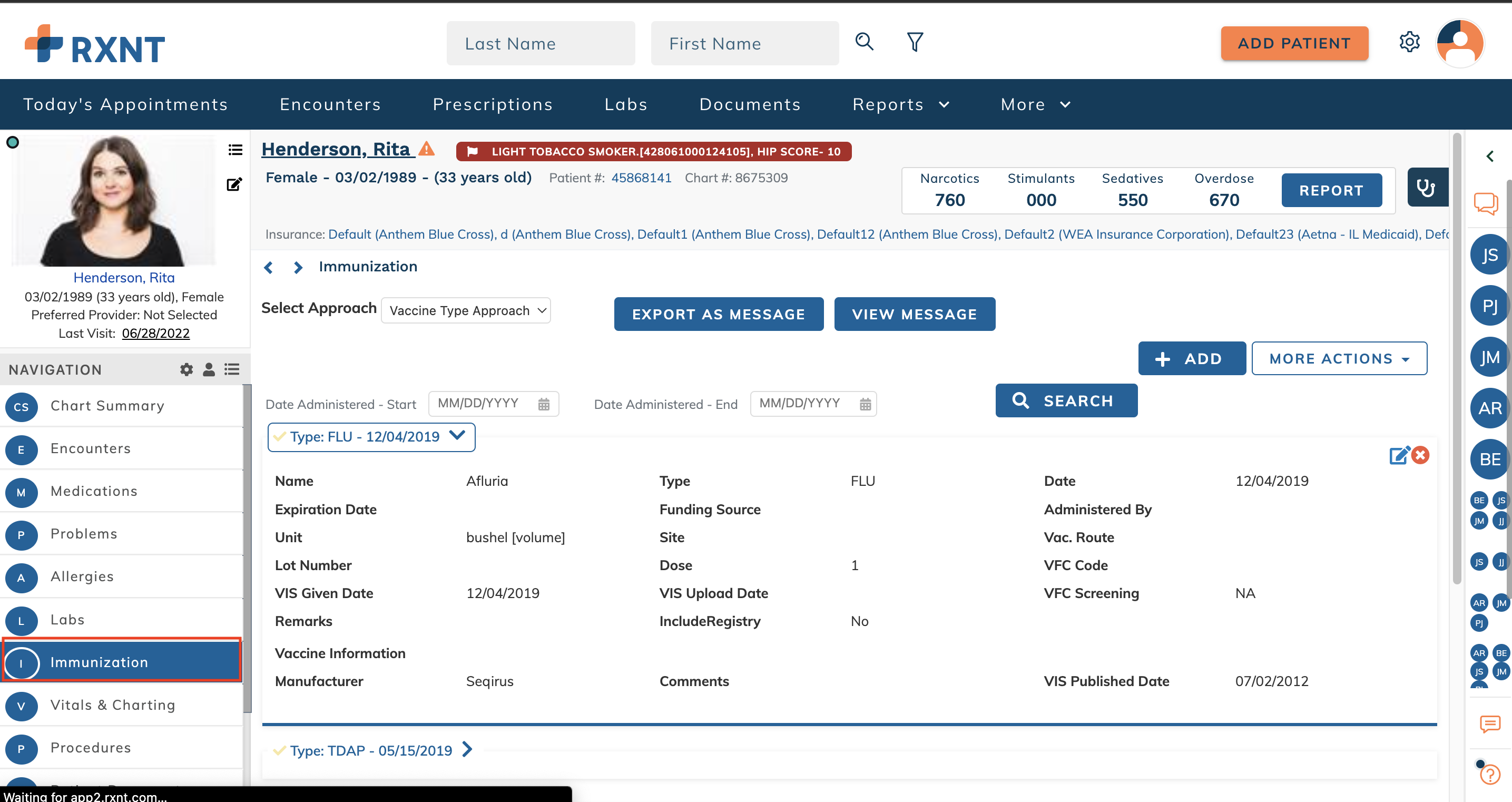The image size is (1512, 802).
Task: Click EXPORT AS MESSAGE button
Action: (719, 314)
